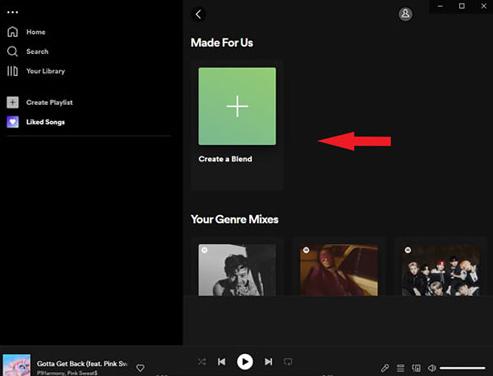The width and height of the screenshot is (493, 376).
Task: Select Create Playlist label
Action: pos(49,102)
